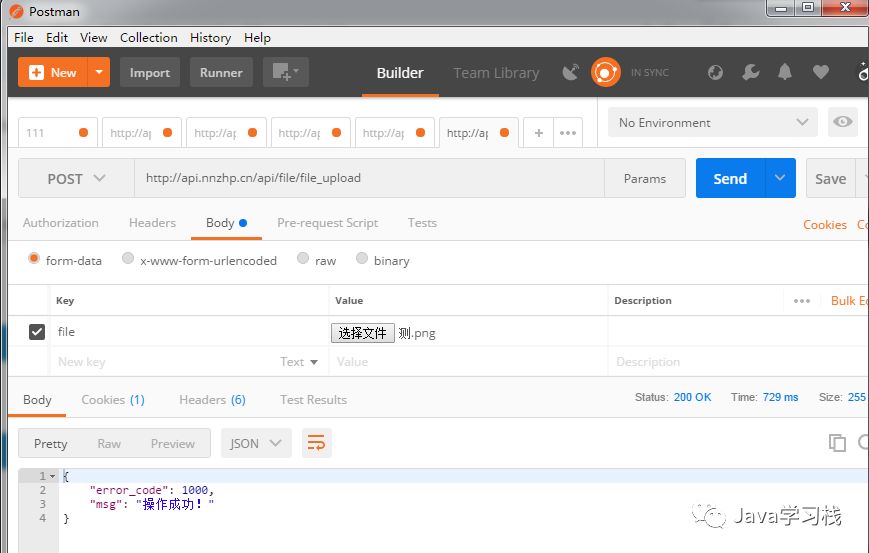
Task: Open the Help menu
Action: (x=257, y=38)
